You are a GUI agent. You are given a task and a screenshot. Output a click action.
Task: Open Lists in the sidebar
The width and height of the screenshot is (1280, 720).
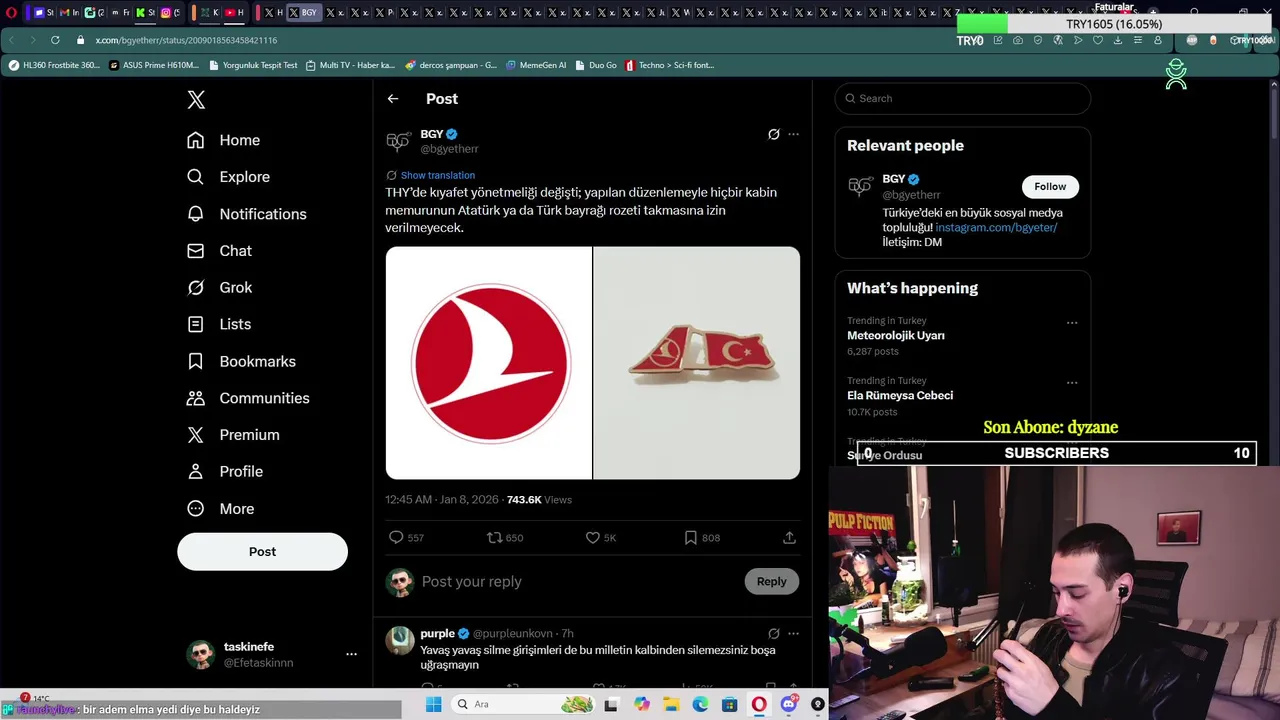coord(219,324)
